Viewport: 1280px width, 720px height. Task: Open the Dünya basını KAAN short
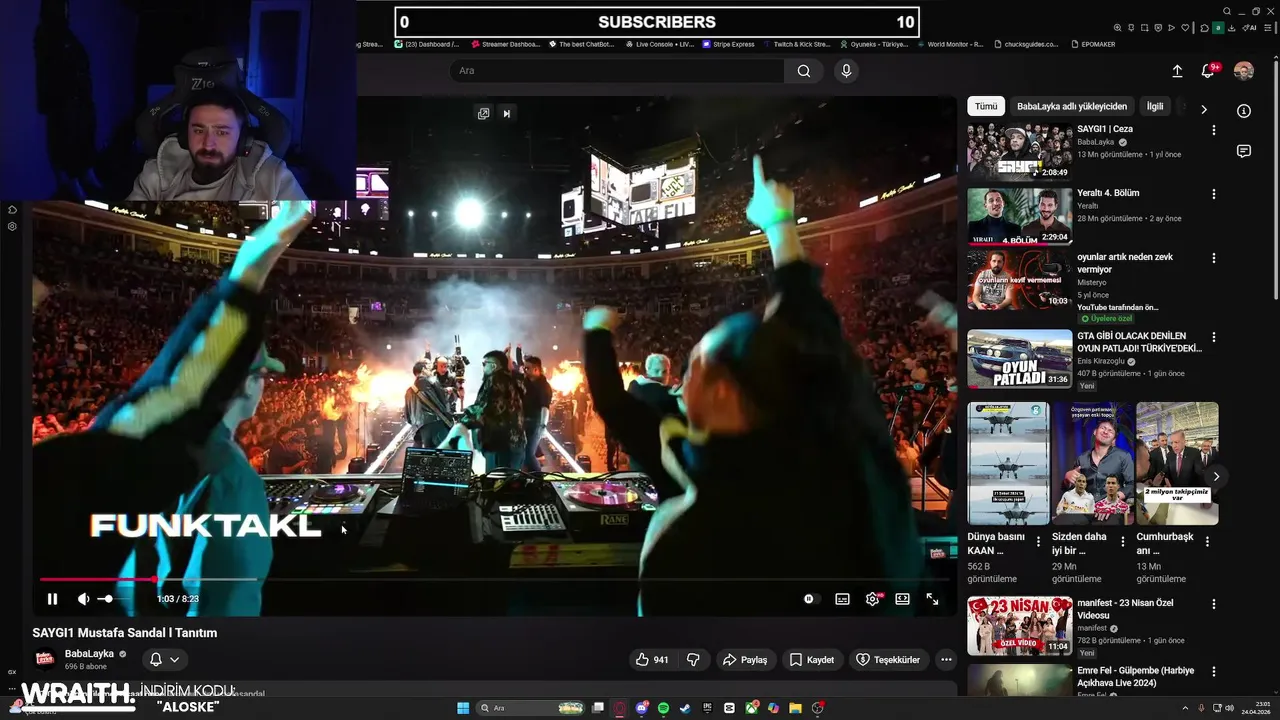click(x=1008, y=464)
